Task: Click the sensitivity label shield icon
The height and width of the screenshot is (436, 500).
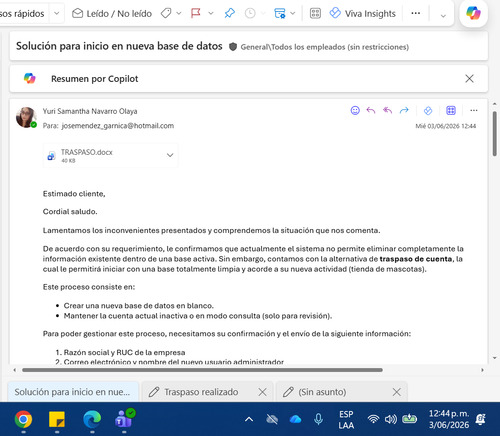Action: pos(233,47)
